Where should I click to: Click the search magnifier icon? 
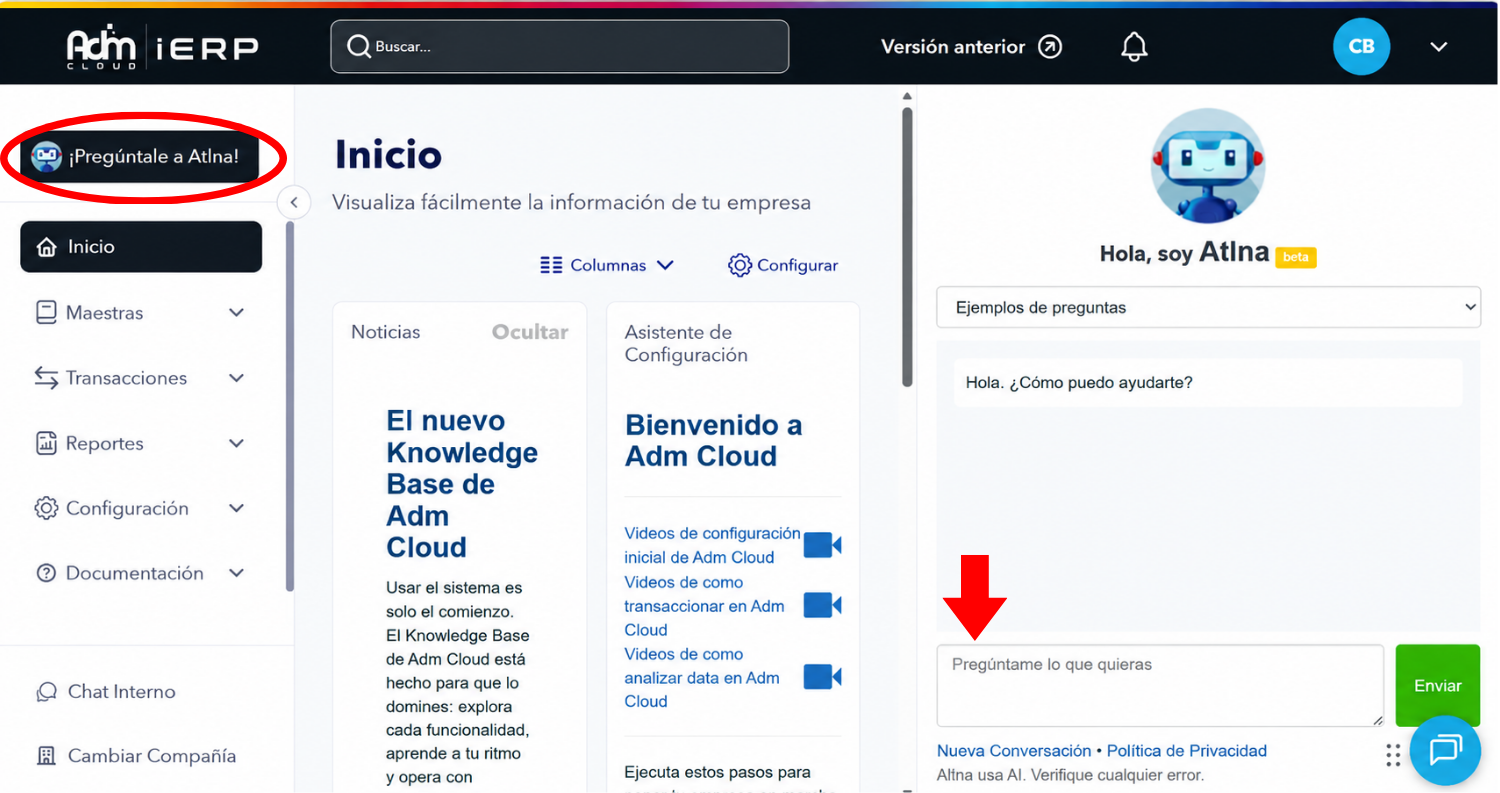(358, 47)
